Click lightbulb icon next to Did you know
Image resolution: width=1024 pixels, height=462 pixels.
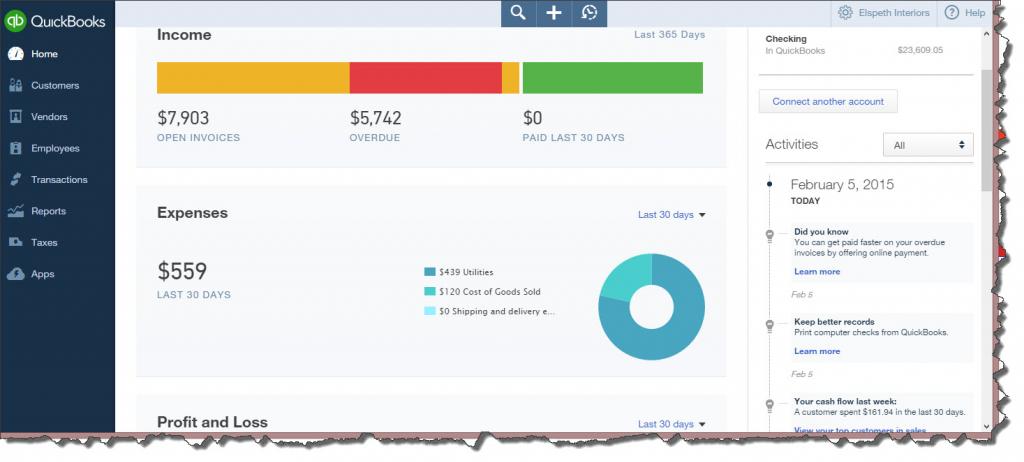pyautogui.click(x=770, y=237)
